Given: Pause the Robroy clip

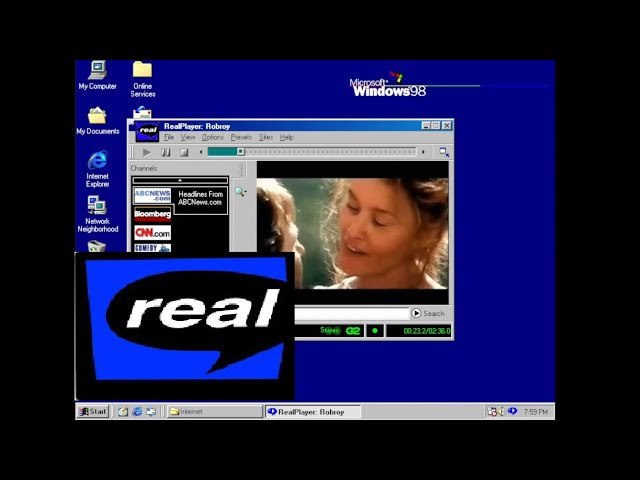Looking at the screenshot, I should 166,153.
